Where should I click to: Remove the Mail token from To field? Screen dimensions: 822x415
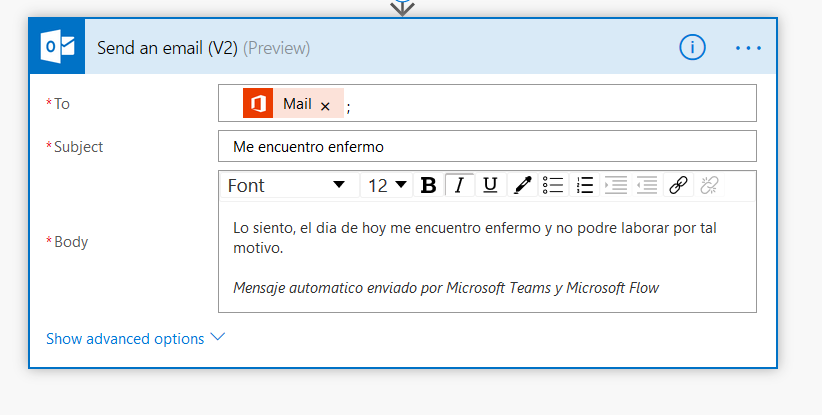(x=325, y=105)
